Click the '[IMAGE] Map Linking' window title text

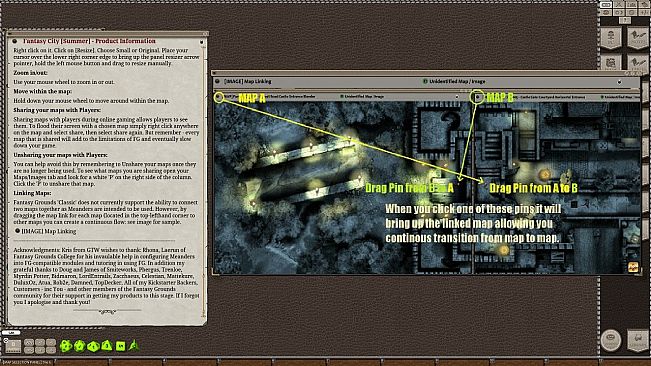247,81
